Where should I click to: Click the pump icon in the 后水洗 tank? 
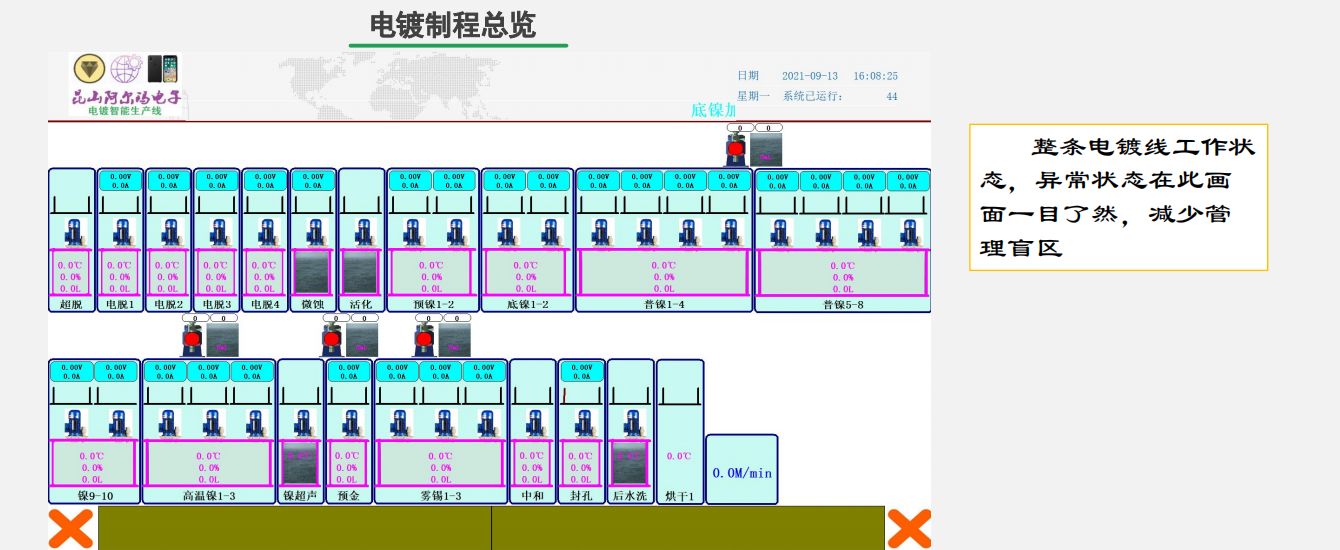[630, 422]
